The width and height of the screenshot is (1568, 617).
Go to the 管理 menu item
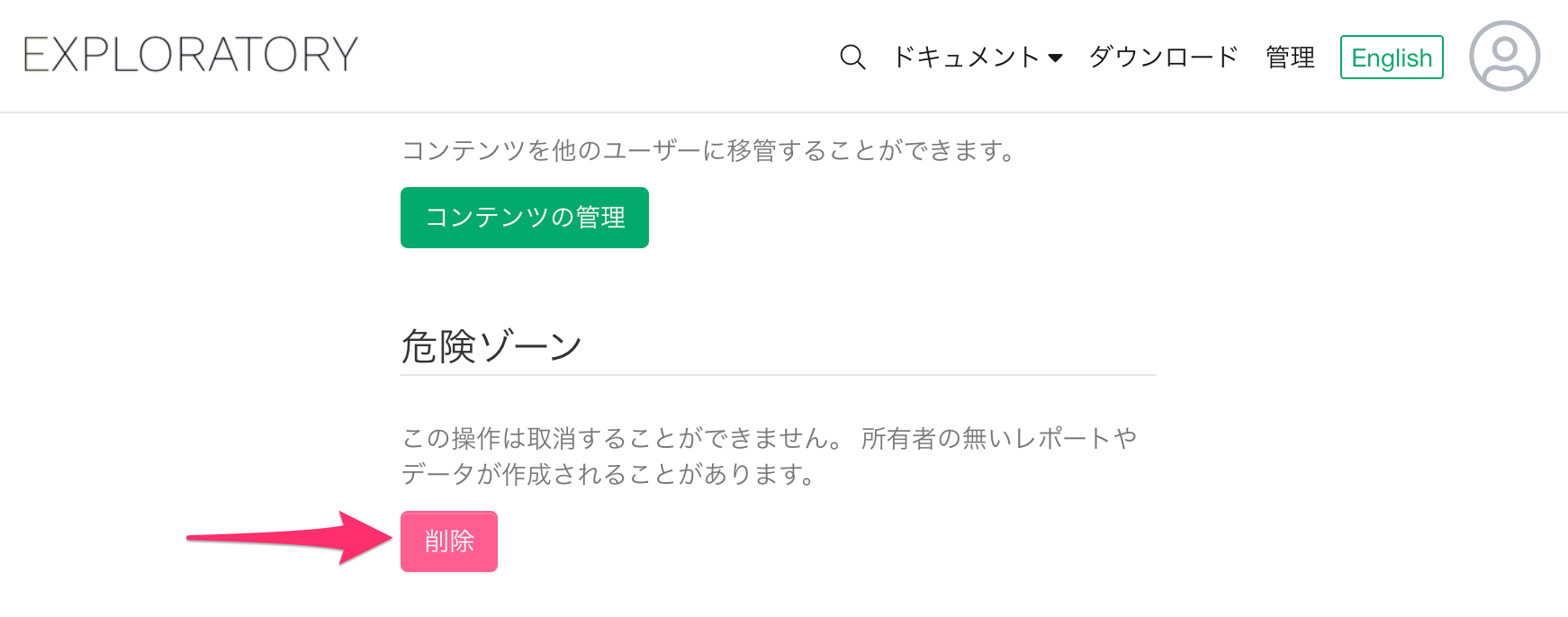1290,58
